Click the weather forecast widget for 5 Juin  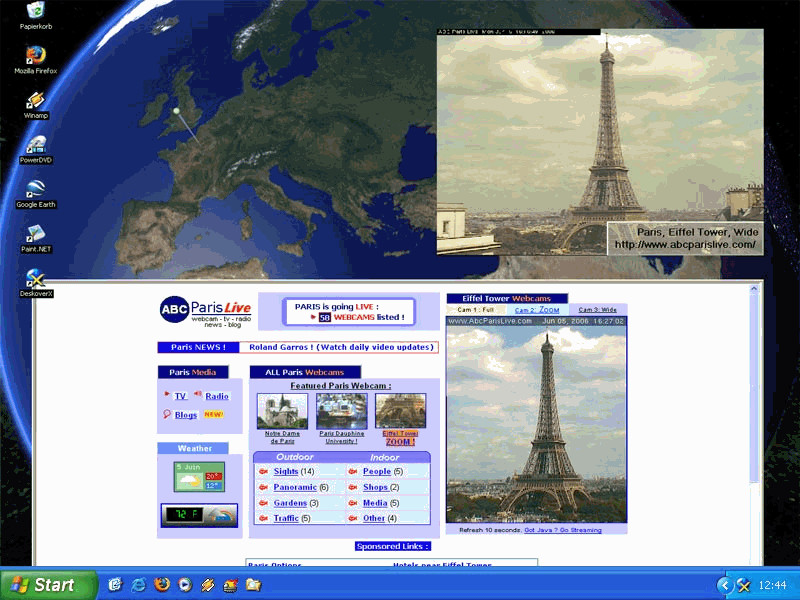pyautogui.click(x=199, y=477)
